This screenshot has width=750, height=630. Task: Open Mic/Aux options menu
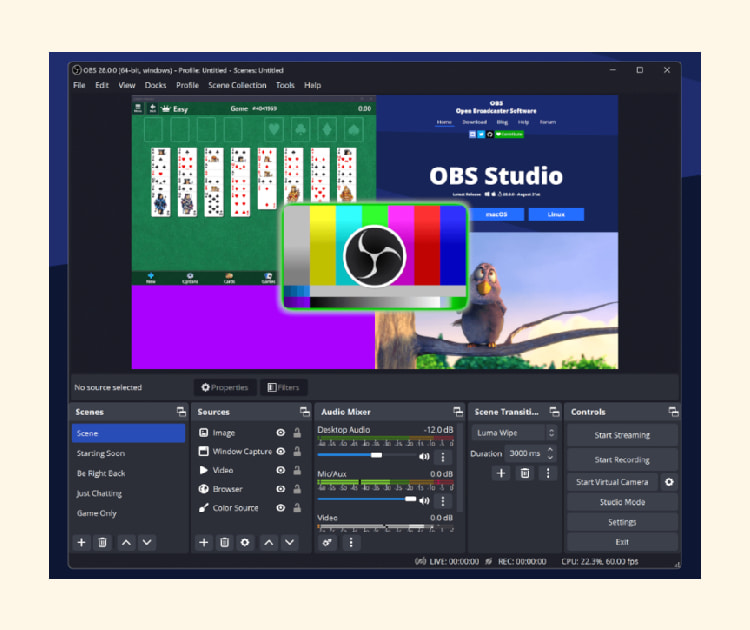point(443,501)
